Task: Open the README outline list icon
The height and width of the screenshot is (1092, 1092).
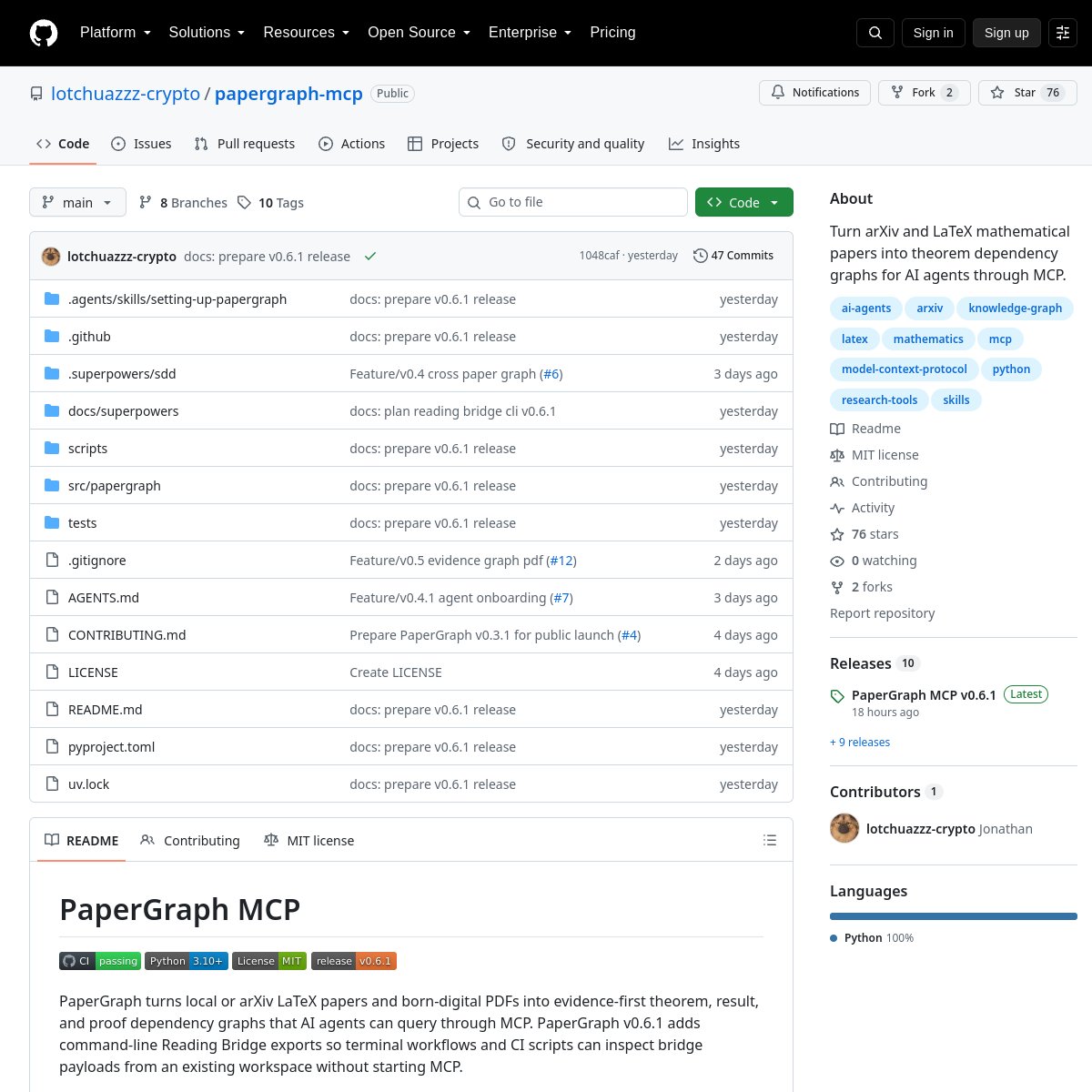Action: (770, 840)
